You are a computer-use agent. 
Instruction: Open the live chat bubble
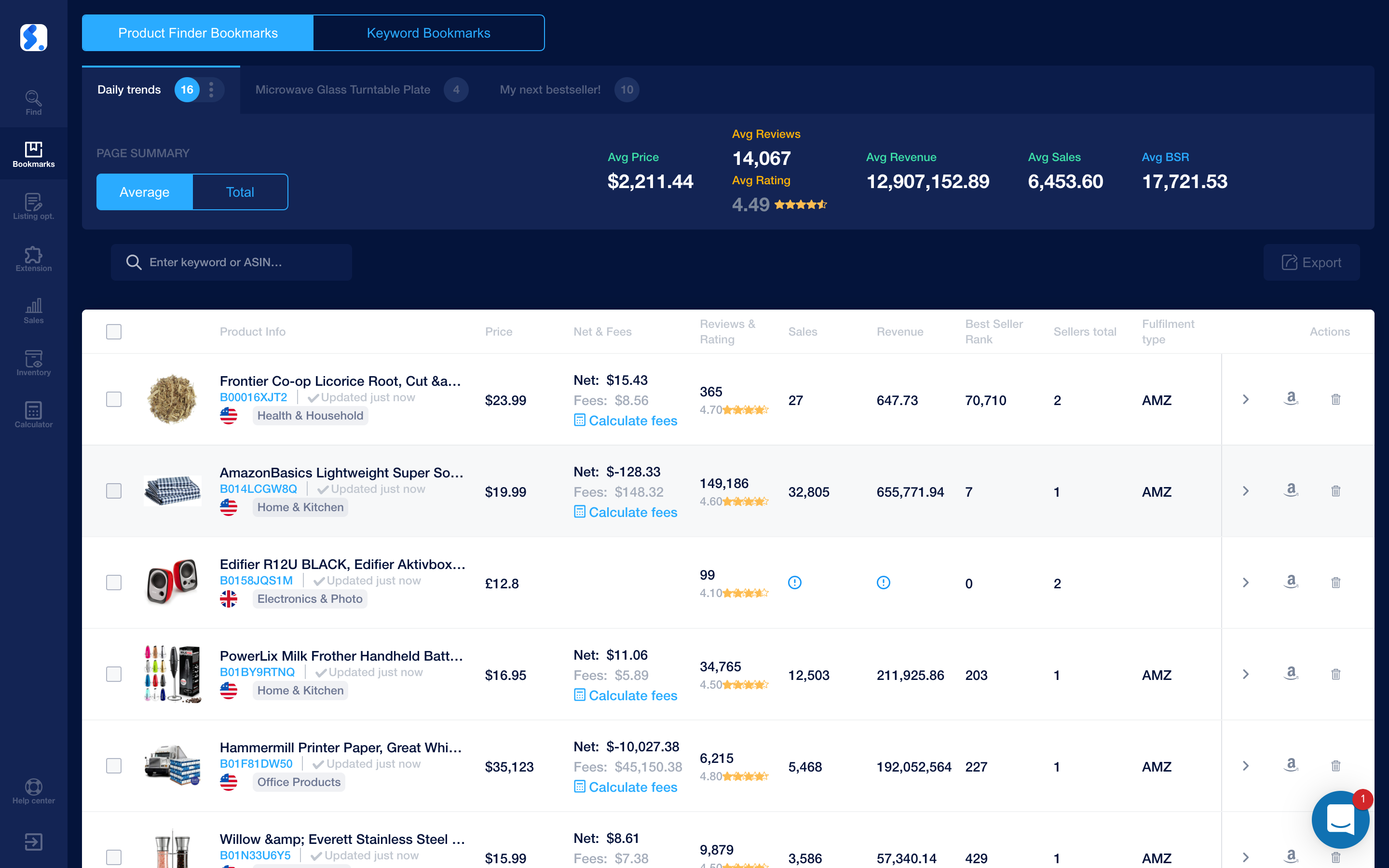[1340, 819]
